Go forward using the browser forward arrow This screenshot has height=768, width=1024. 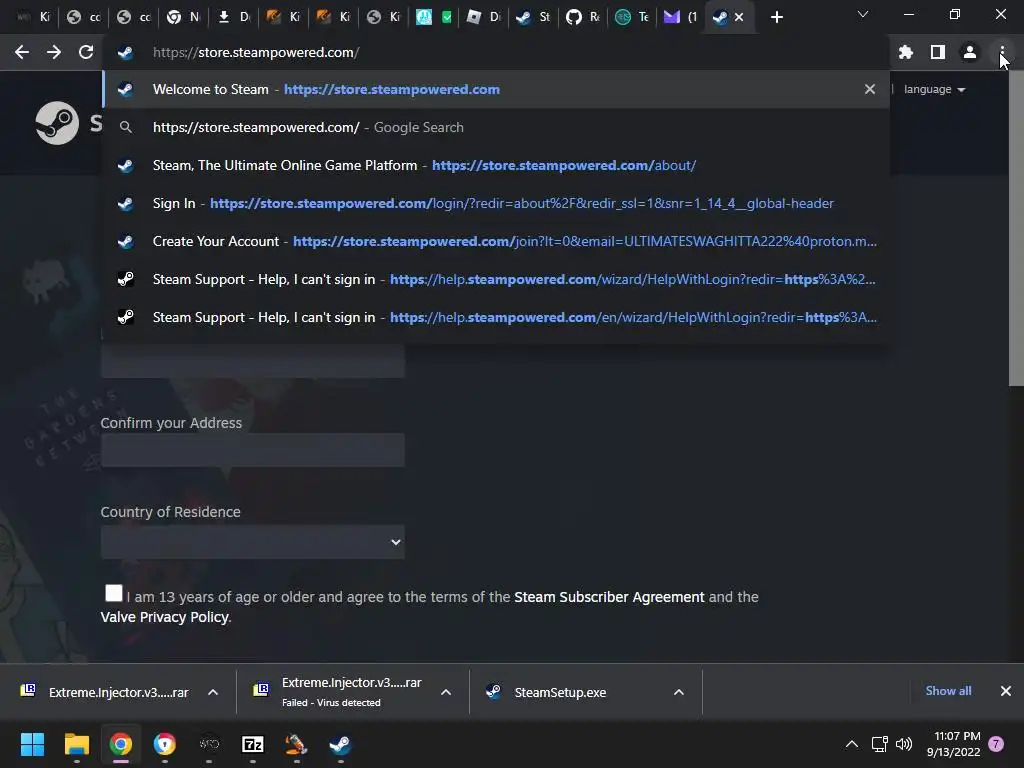pos(54,52)
